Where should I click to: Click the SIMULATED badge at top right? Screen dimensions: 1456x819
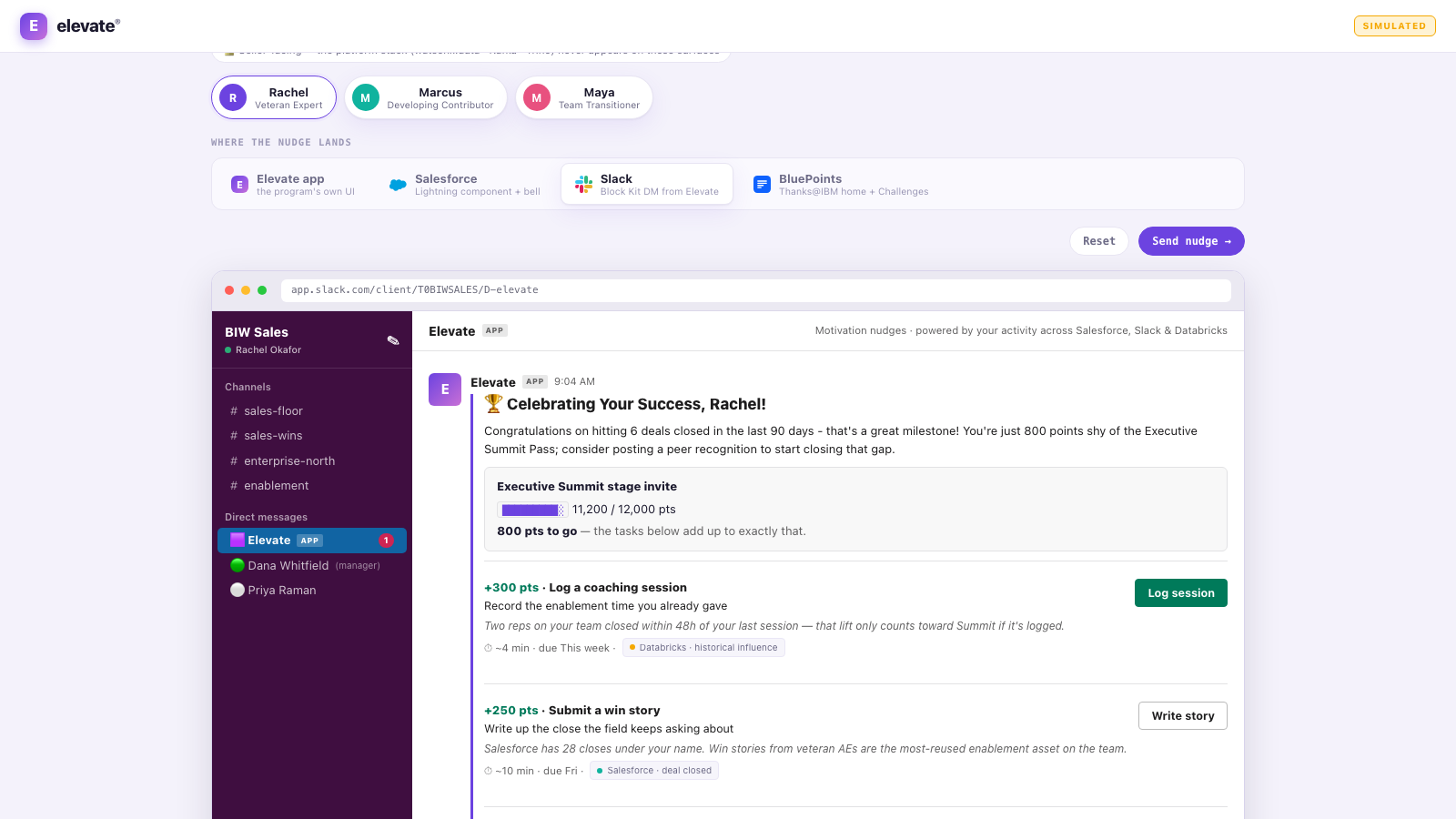point(1394,25)
